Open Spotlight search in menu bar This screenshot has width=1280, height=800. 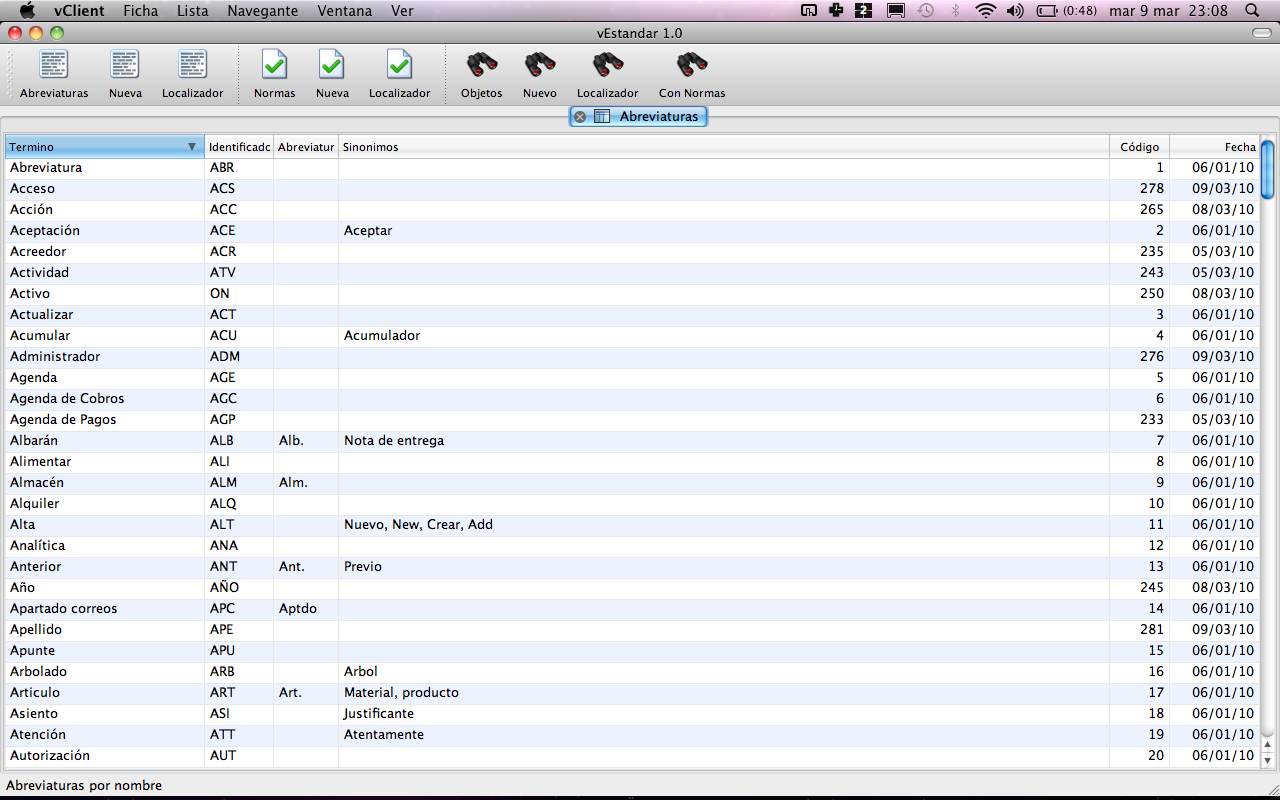click(1252, 11)
